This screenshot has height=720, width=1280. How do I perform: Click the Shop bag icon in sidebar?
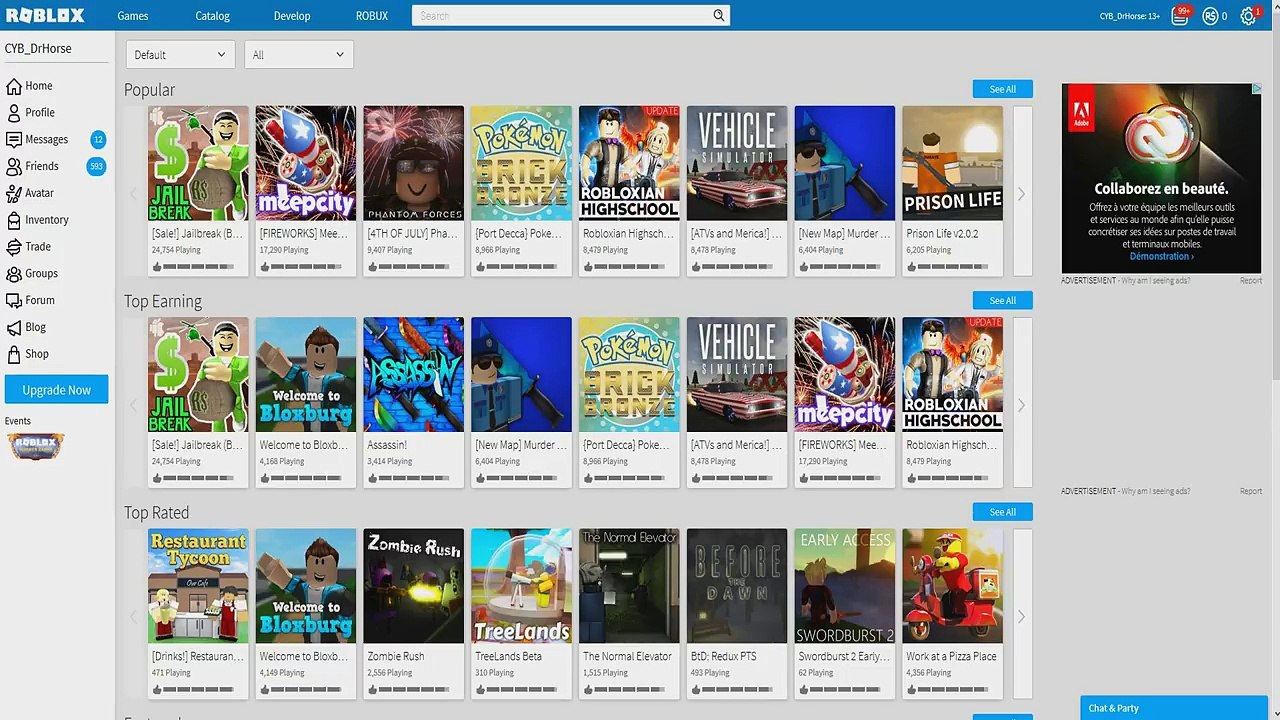(x=14, y=354)
